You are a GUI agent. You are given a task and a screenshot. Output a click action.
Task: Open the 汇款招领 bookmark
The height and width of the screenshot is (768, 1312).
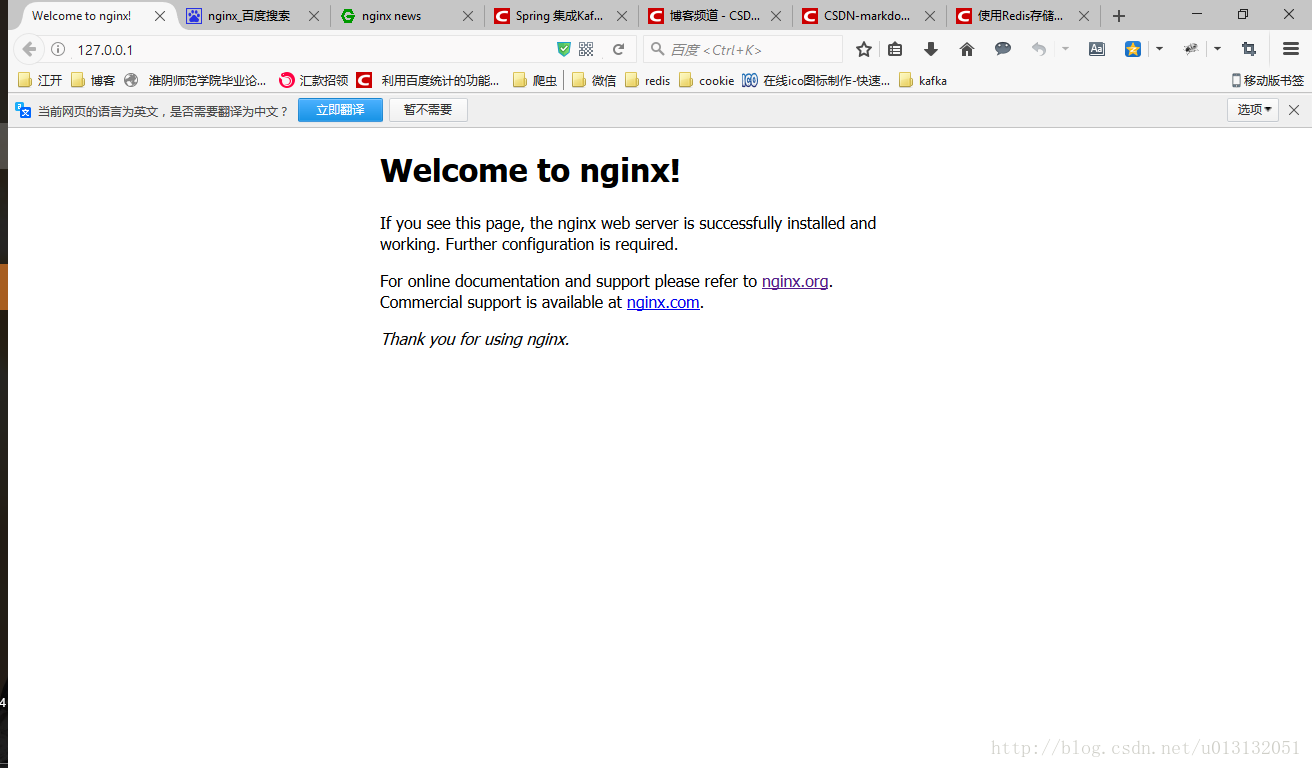tap(313, 81)
